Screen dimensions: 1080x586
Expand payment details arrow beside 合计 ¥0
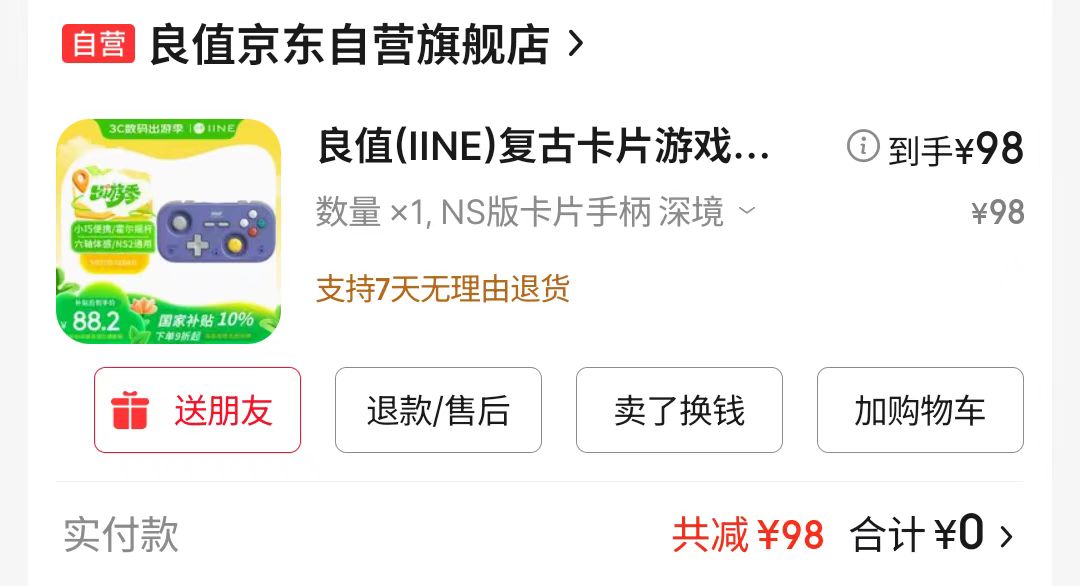[x=1006, y=536]
